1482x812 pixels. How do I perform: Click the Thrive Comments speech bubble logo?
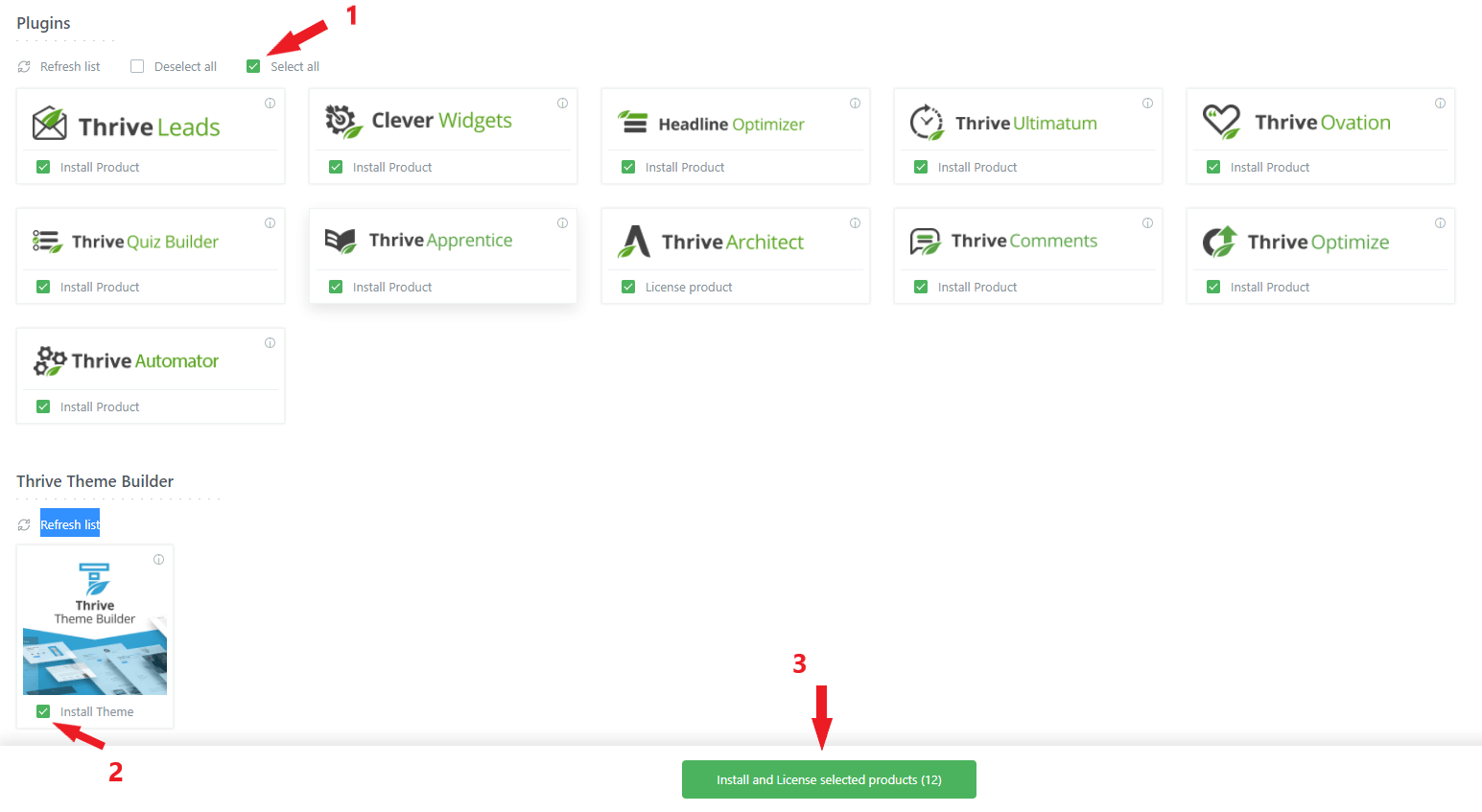pos(926,242)
